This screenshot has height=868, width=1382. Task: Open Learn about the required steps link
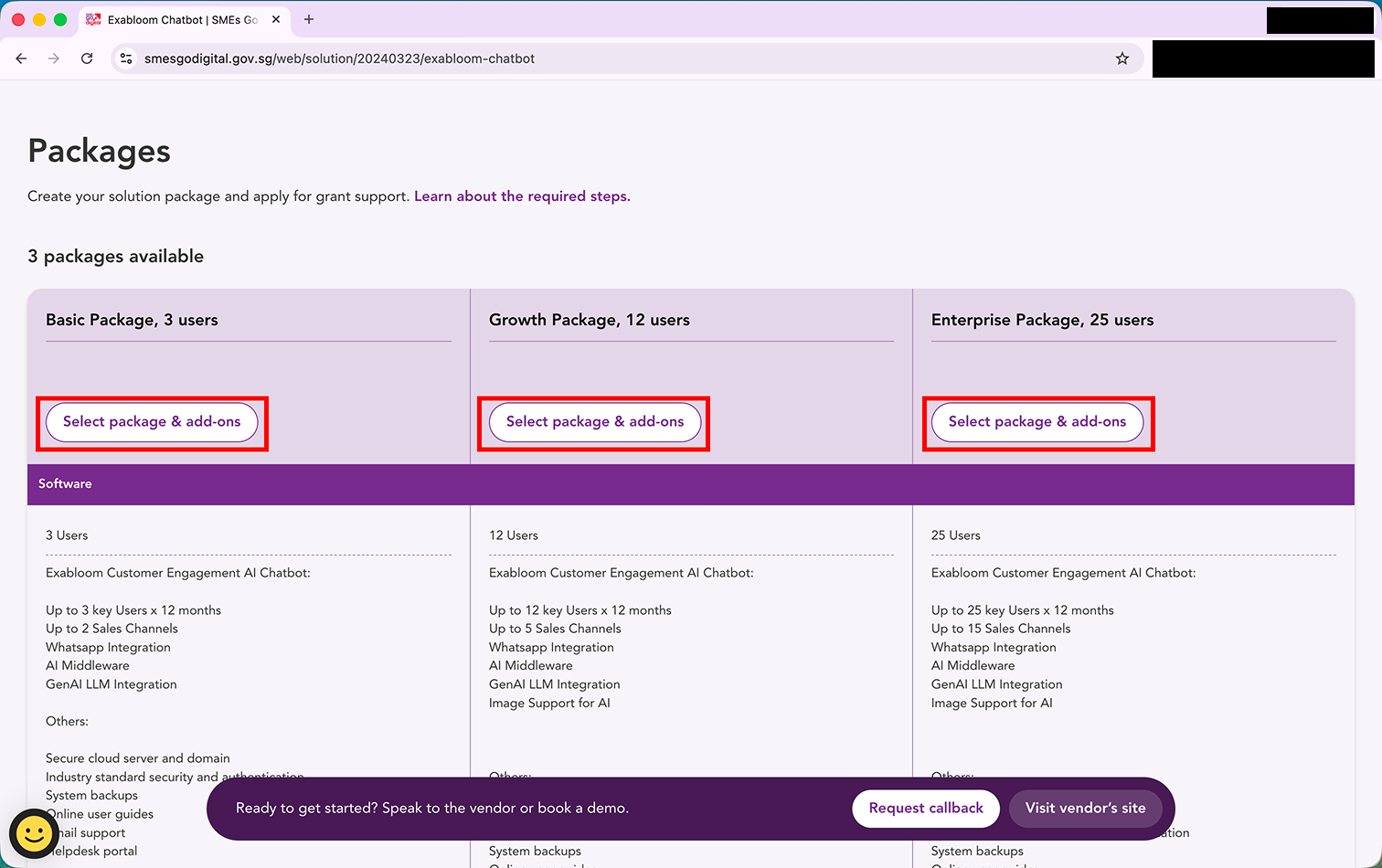[522, 196]
